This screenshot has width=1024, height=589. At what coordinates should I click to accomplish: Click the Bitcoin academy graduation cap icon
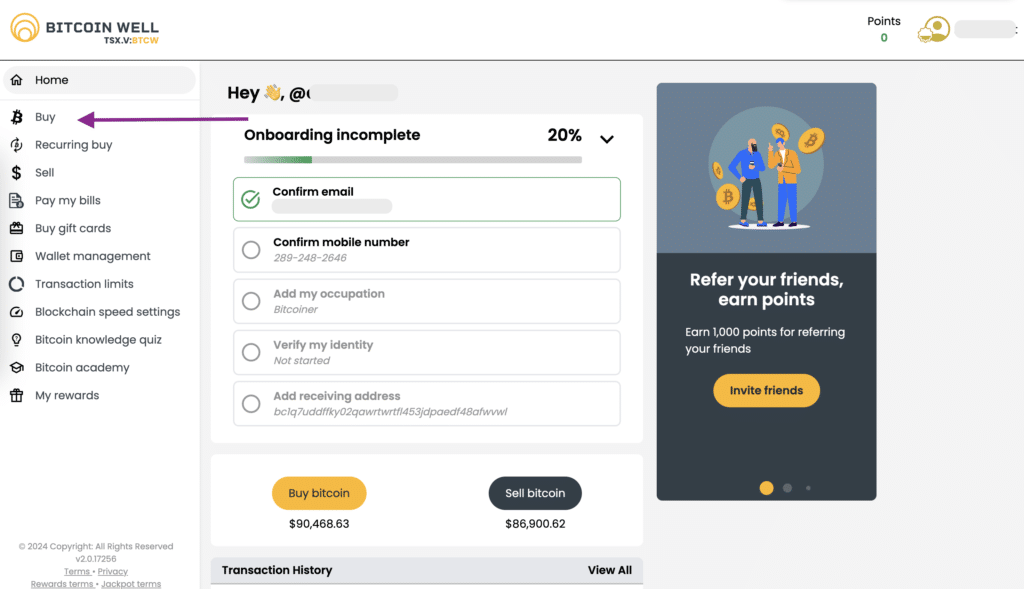[17, 368]
